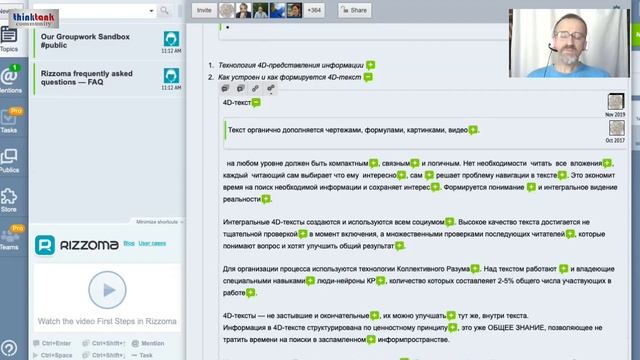Image resolution: width=640 pixels, height=360 pixels.
Task: Open the Publics section in sidebar
Action: click(x=9, y=161)
